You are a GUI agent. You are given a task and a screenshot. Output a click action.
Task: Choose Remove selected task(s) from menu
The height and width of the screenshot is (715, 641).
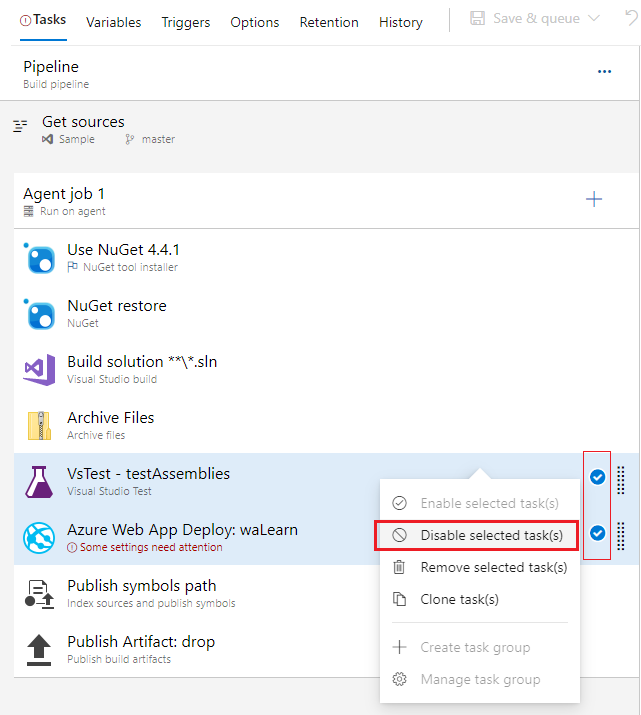tap(480, 567)
